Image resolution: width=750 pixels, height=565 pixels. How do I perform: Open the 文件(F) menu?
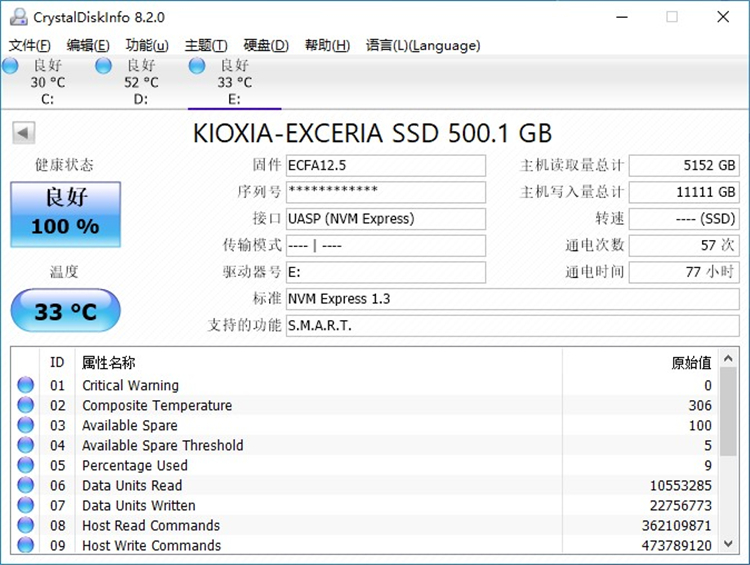click(x=29, y=45)
